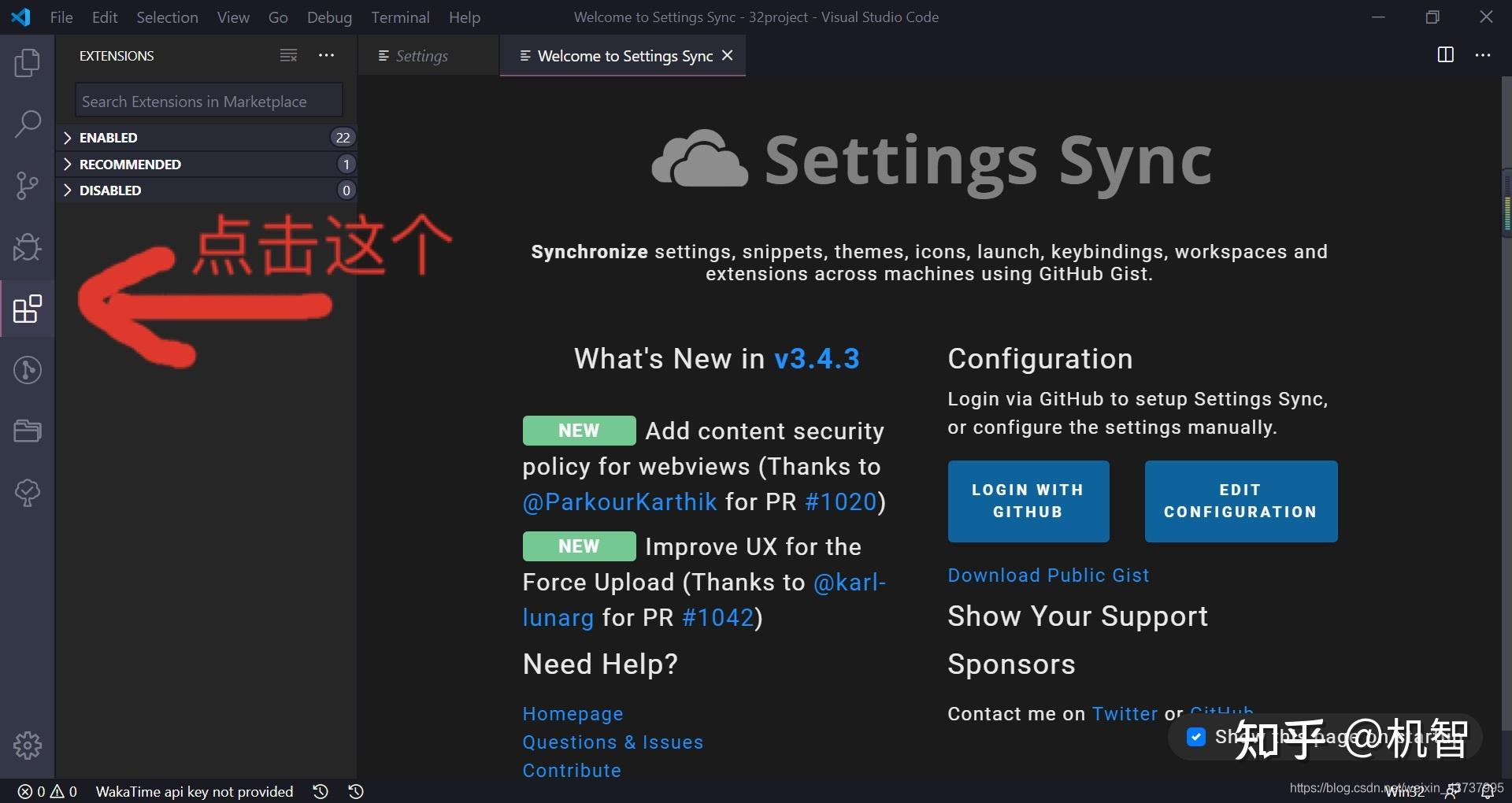Open the Search view icon
The image size is (1512, 803).
tap(27, 124)
